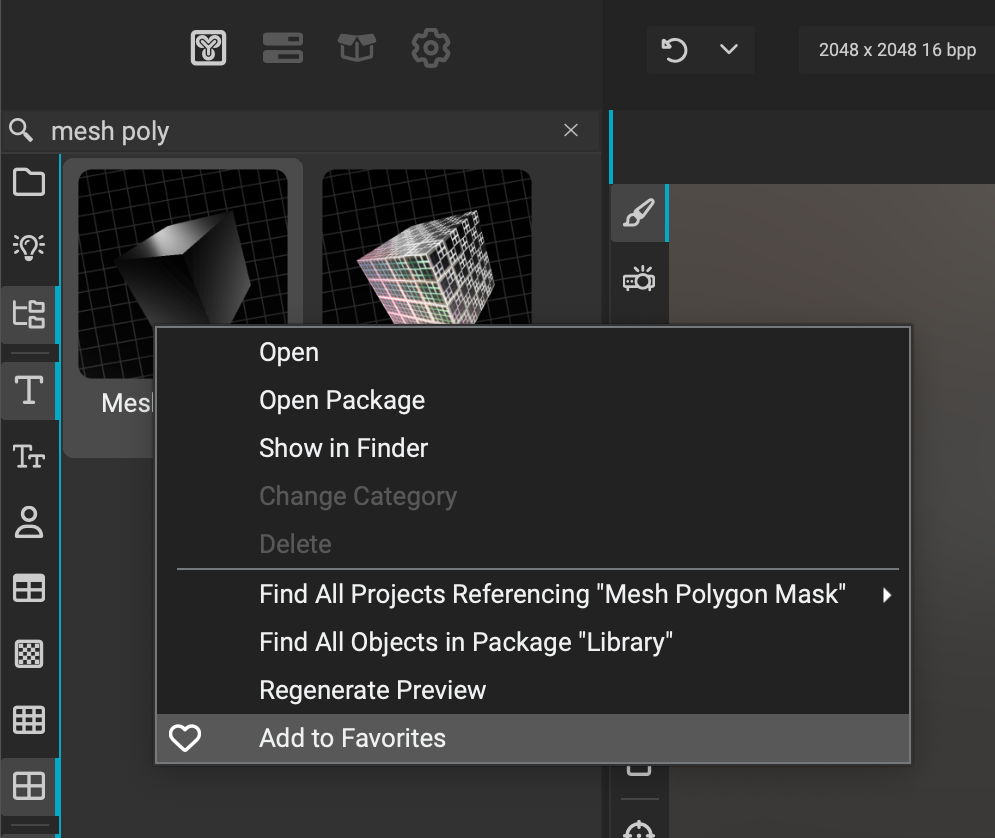
Task: Toggle the checkerboard pattern filter icon
Action: point(29,654)
